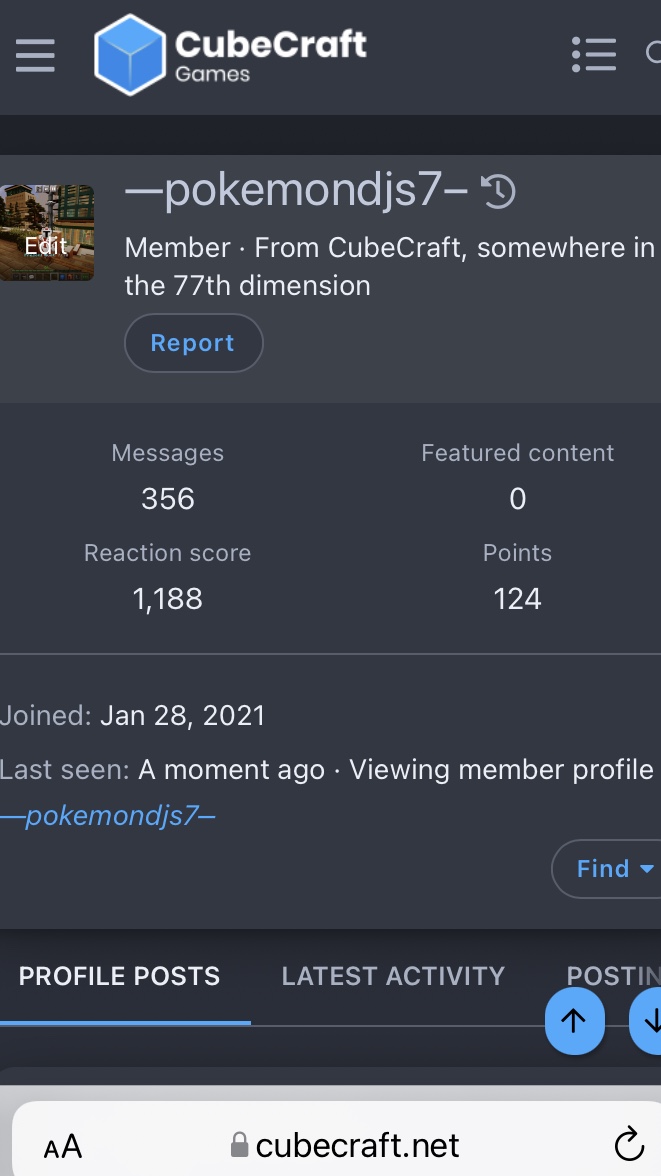The height and width of the screenshot is (1176, 661).
Task: Click the CubeCraft Games cube logo
Action: [x=130, y=55]
